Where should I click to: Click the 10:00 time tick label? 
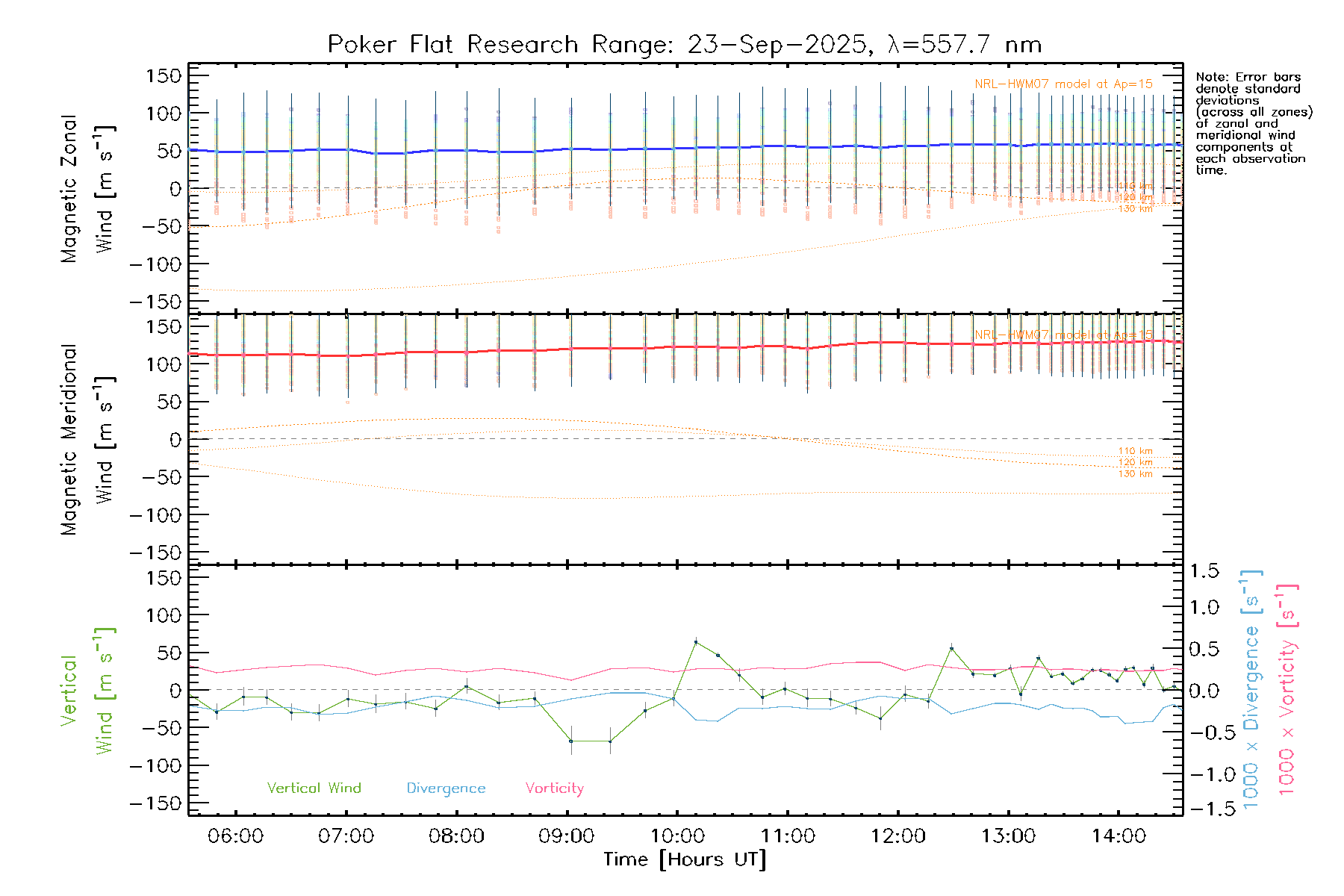(x=676, y=836)
